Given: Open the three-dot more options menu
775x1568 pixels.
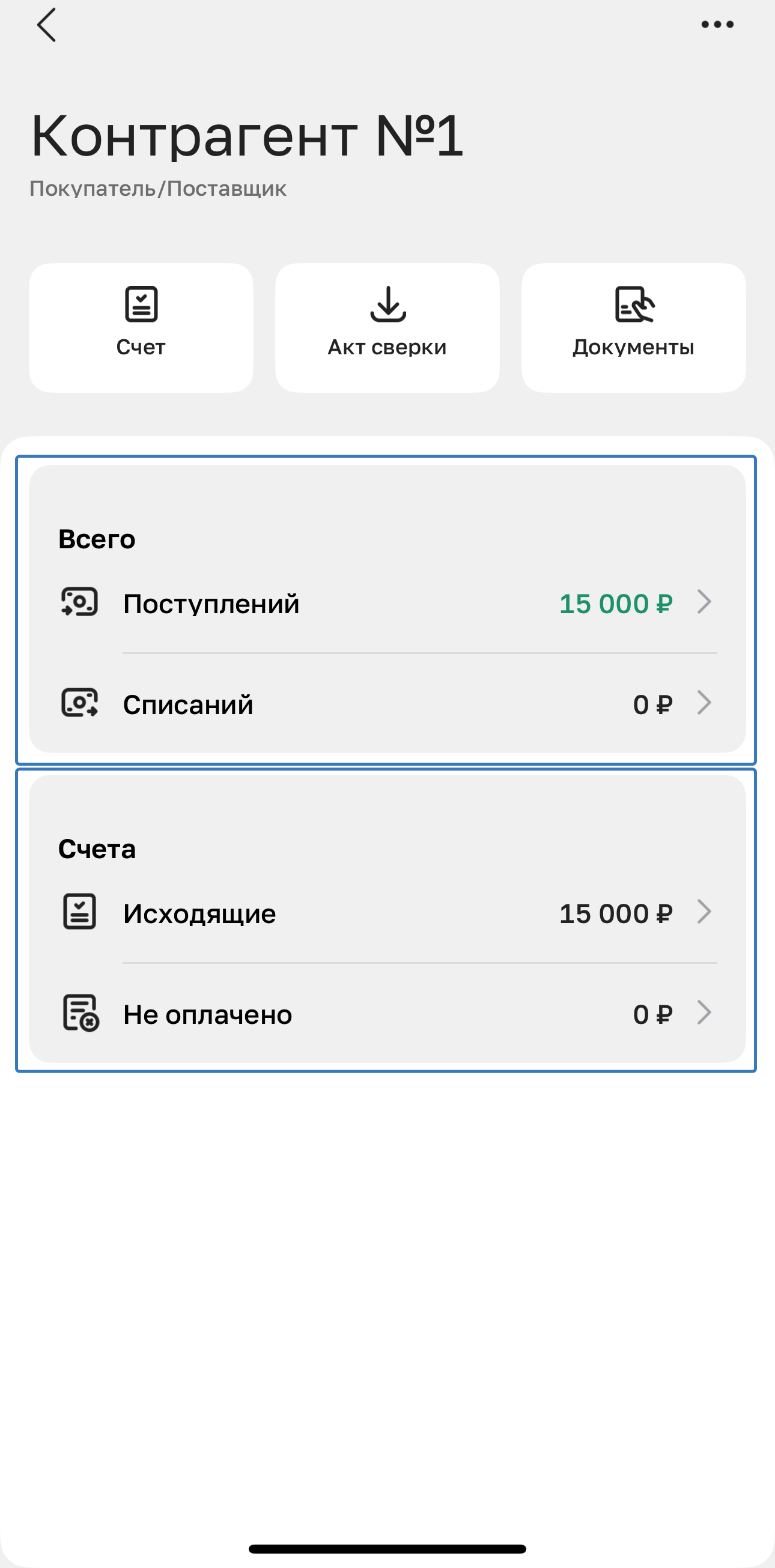Looking at the screenshot, I should point(717,25).
